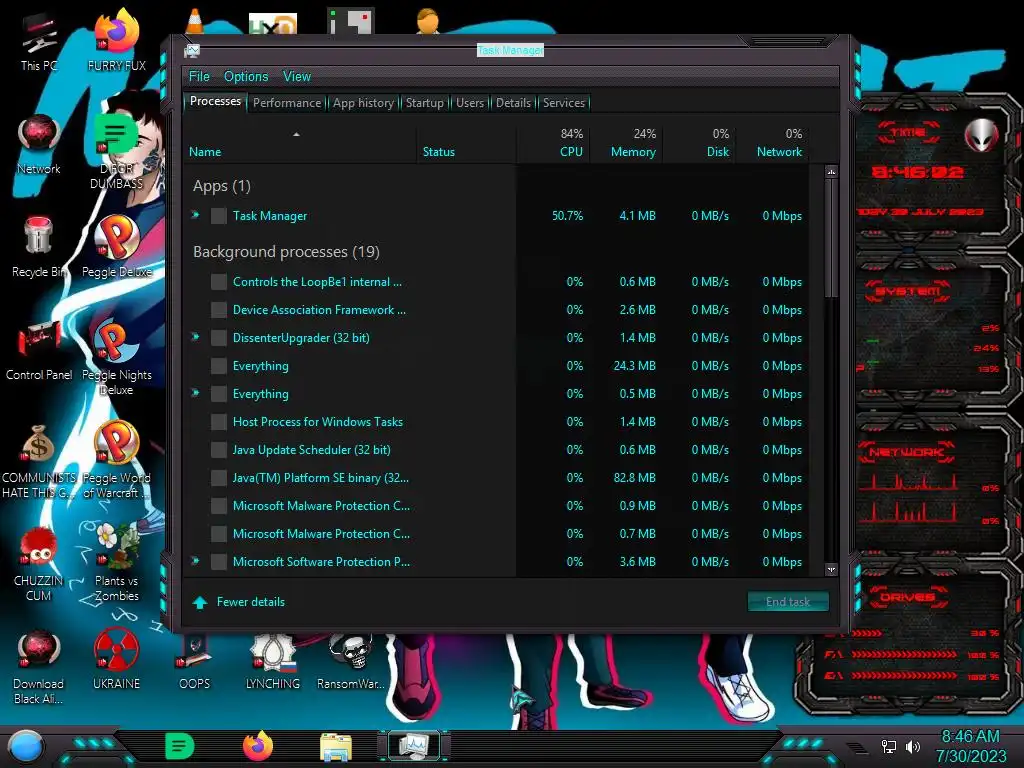This screenshot has height=768, width=1024.
Task: Open the Download Black Ali... desktop icon
Action: (39, 667)
